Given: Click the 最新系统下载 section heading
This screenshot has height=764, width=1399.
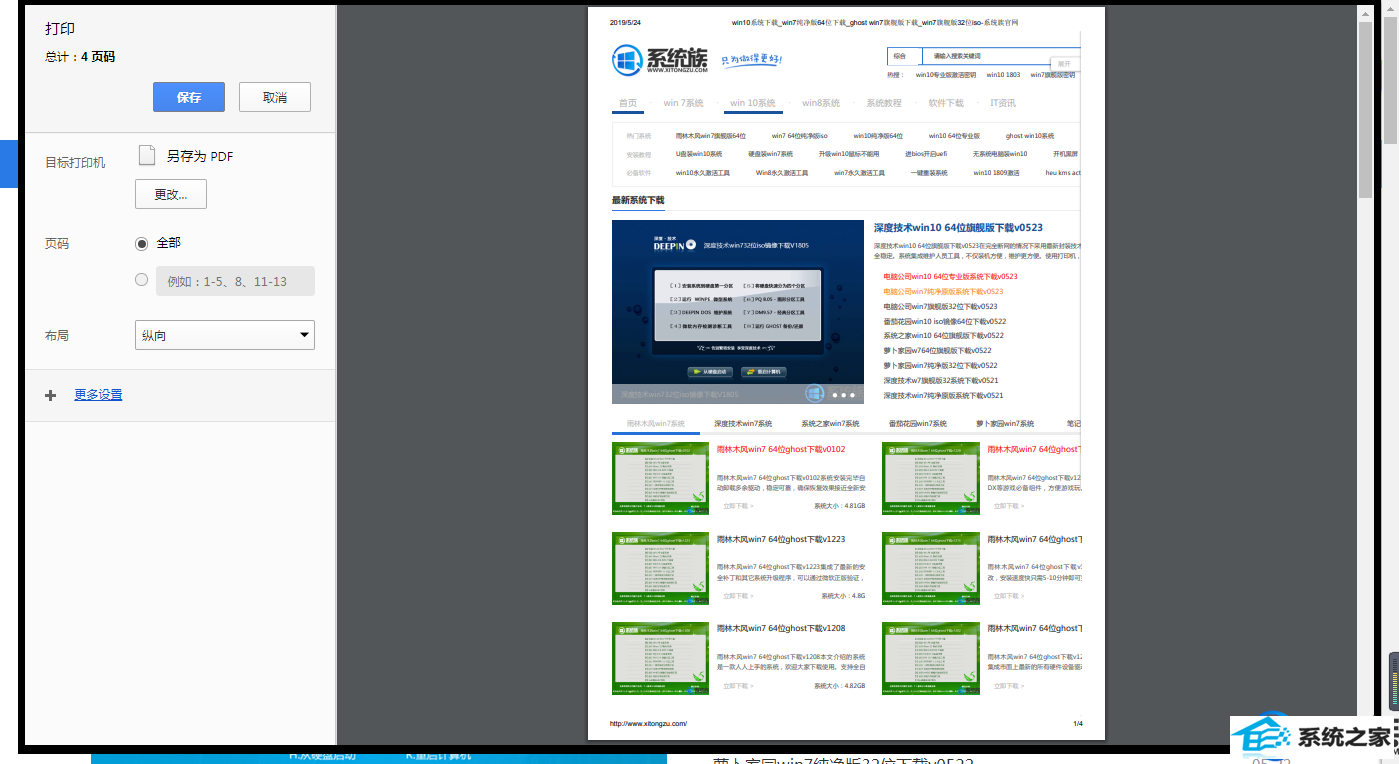Looking at the screenshot, I should pos(638,200).
